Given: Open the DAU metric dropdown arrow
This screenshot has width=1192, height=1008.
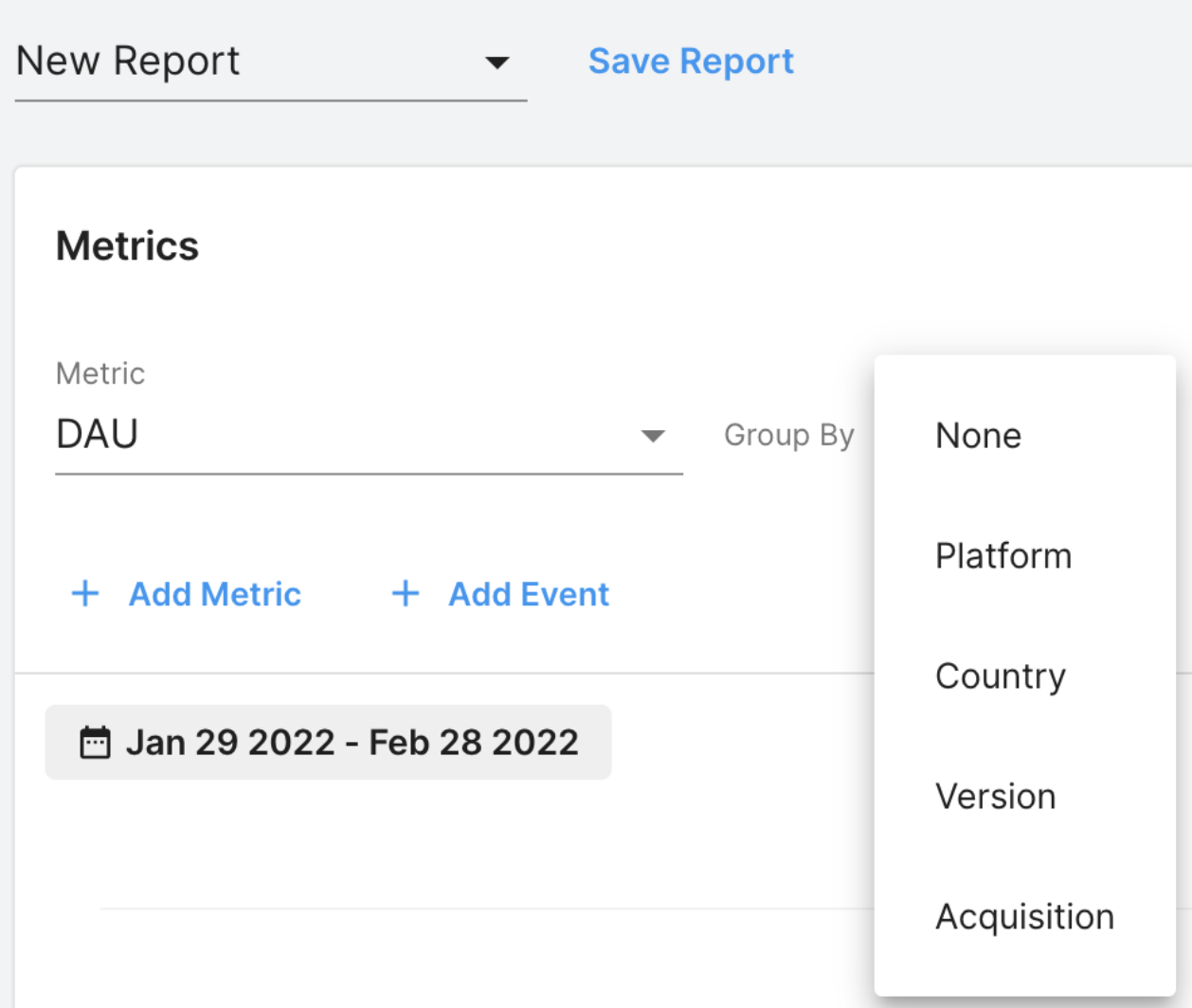Looking at the screenshot, I should [653, 436].
